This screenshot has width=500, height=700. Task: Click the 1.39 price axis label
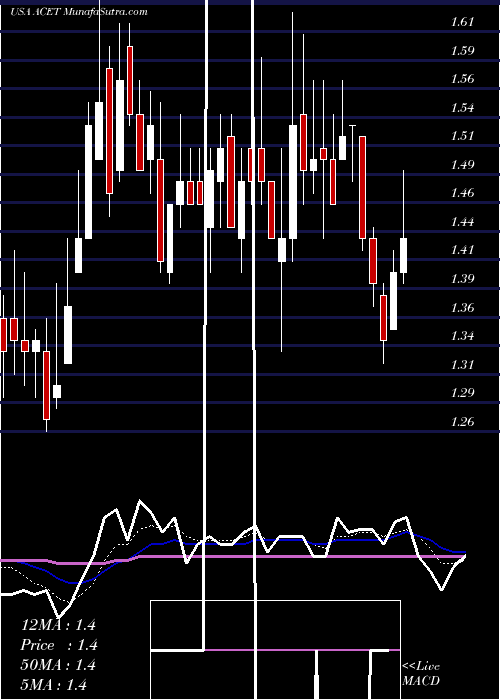(x=462, y=279)
